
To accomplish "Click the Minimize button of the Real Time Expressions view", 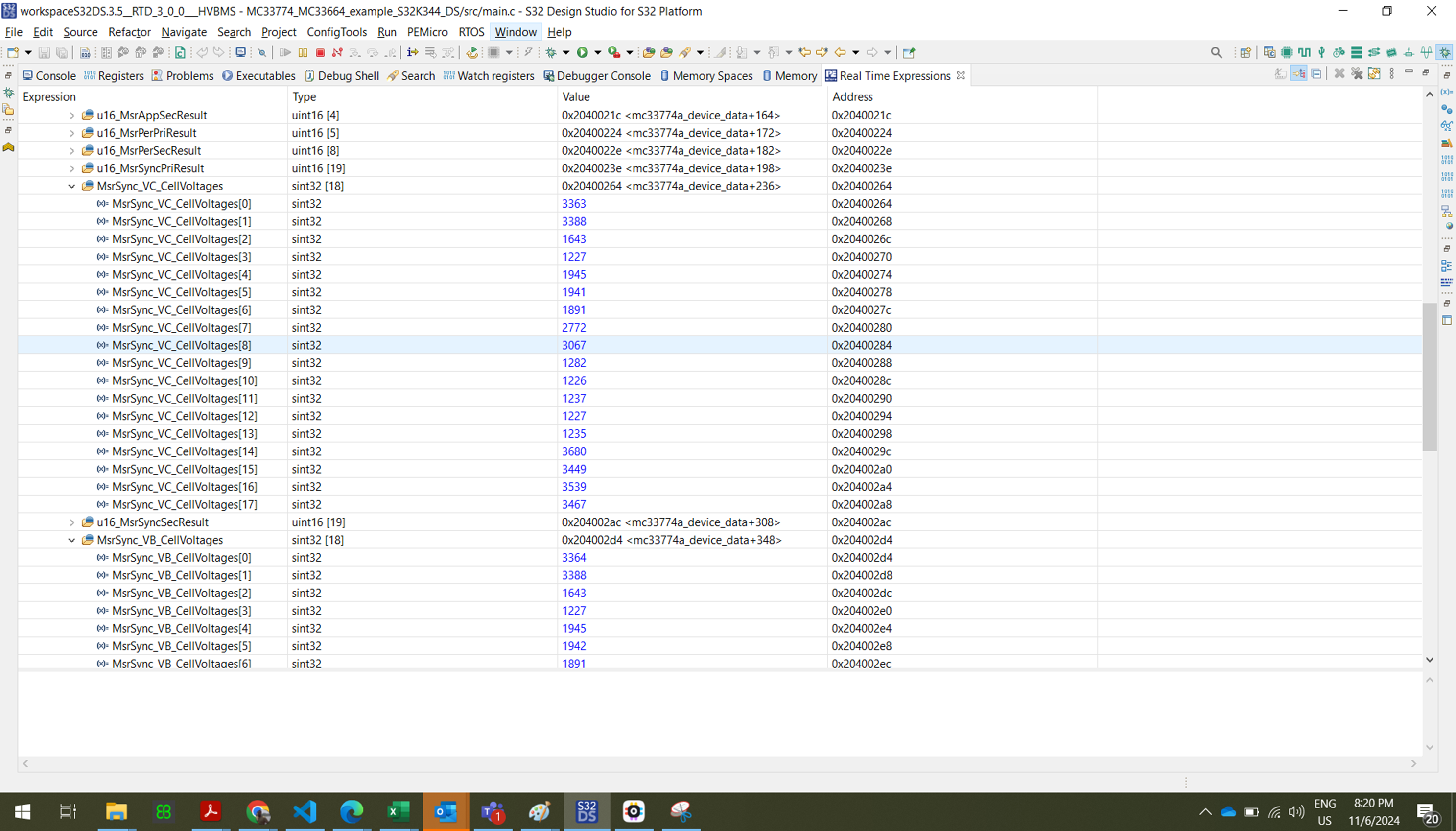I will coord(1409,73).
